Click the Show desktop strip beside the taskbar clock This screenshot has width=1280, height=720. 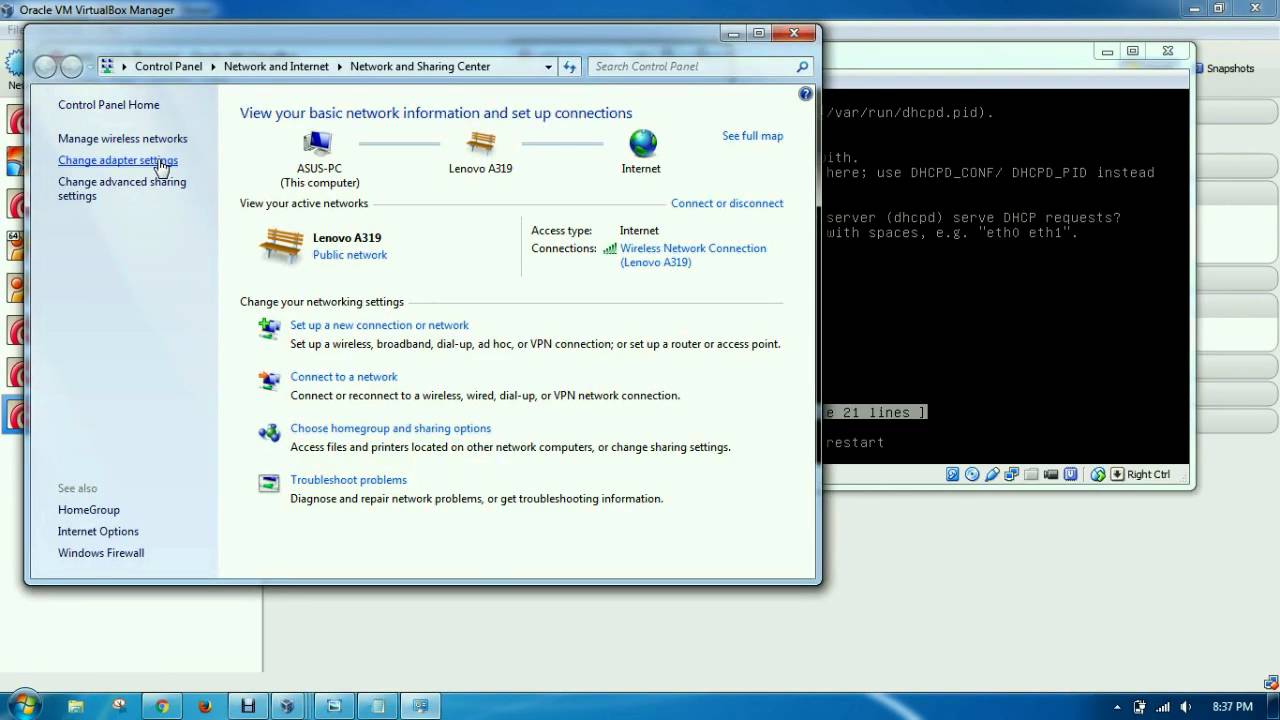[1273, 706]
